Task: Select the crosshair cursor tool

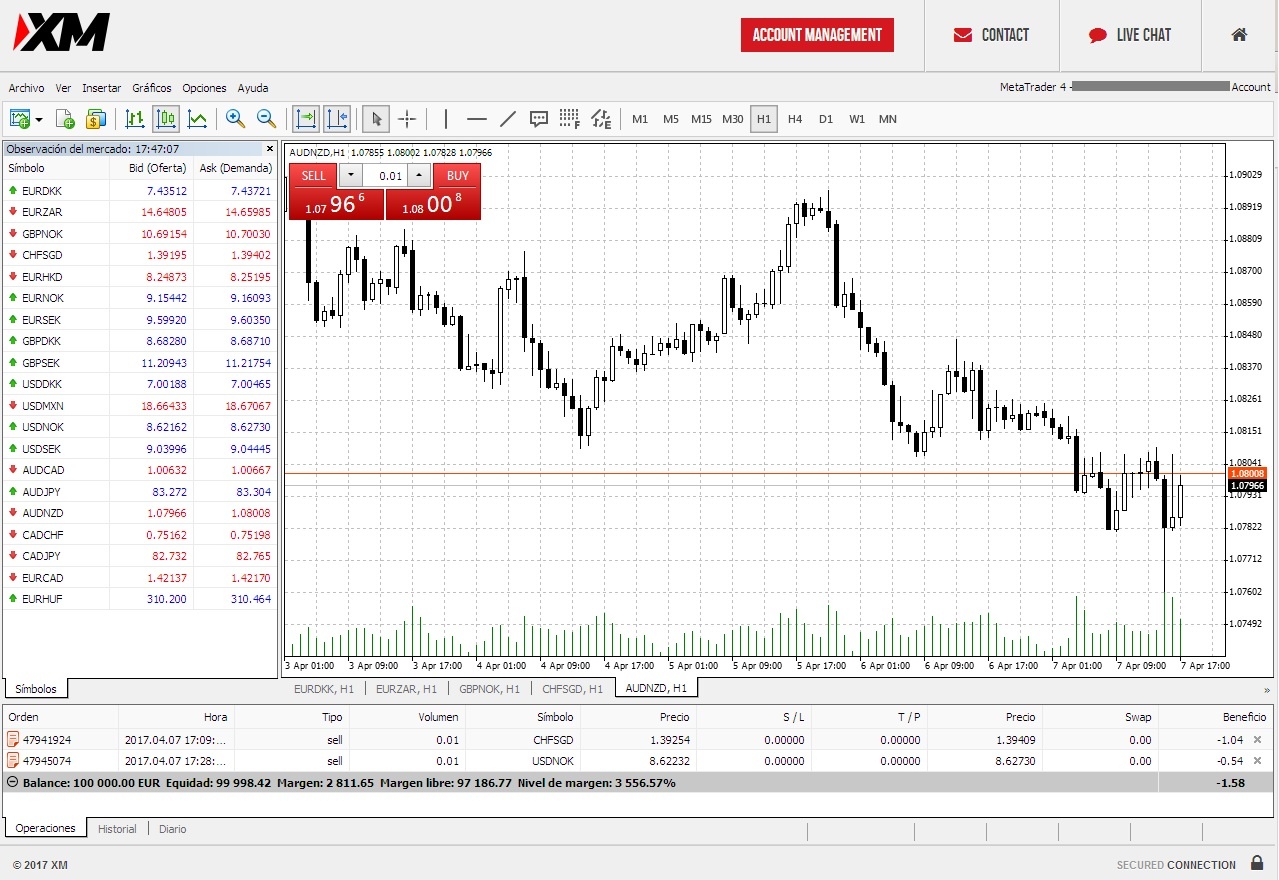Action: click(407, 119)
